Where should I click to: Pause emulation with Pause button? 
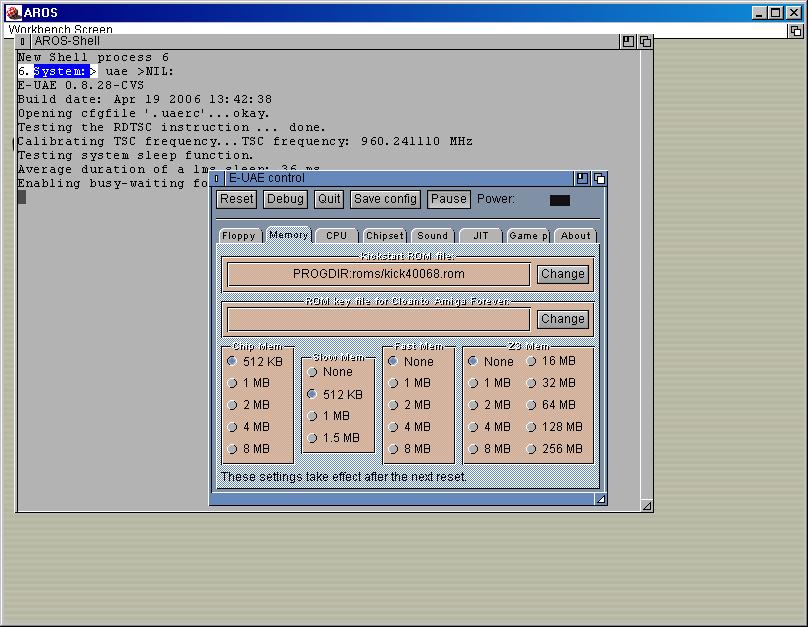[x=449, y=199]
